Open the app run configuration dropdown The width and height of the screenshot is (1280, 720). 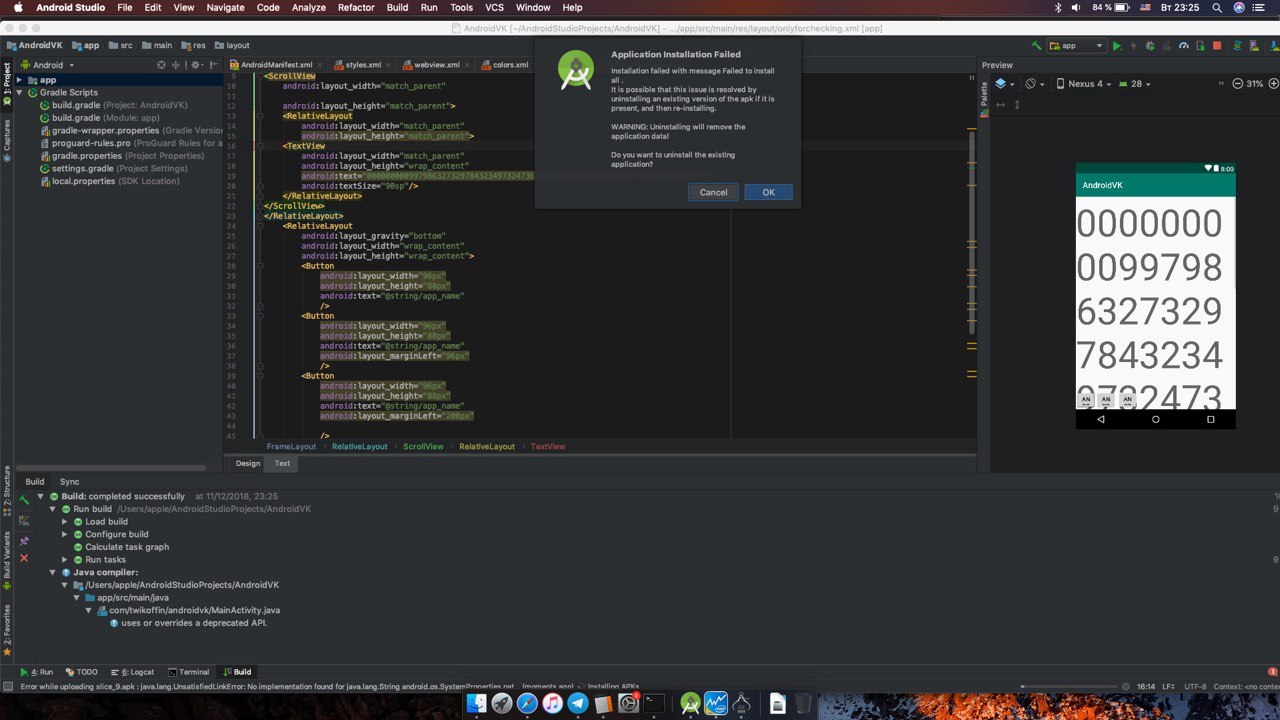pyautogui.click(x=1076, y=46)
